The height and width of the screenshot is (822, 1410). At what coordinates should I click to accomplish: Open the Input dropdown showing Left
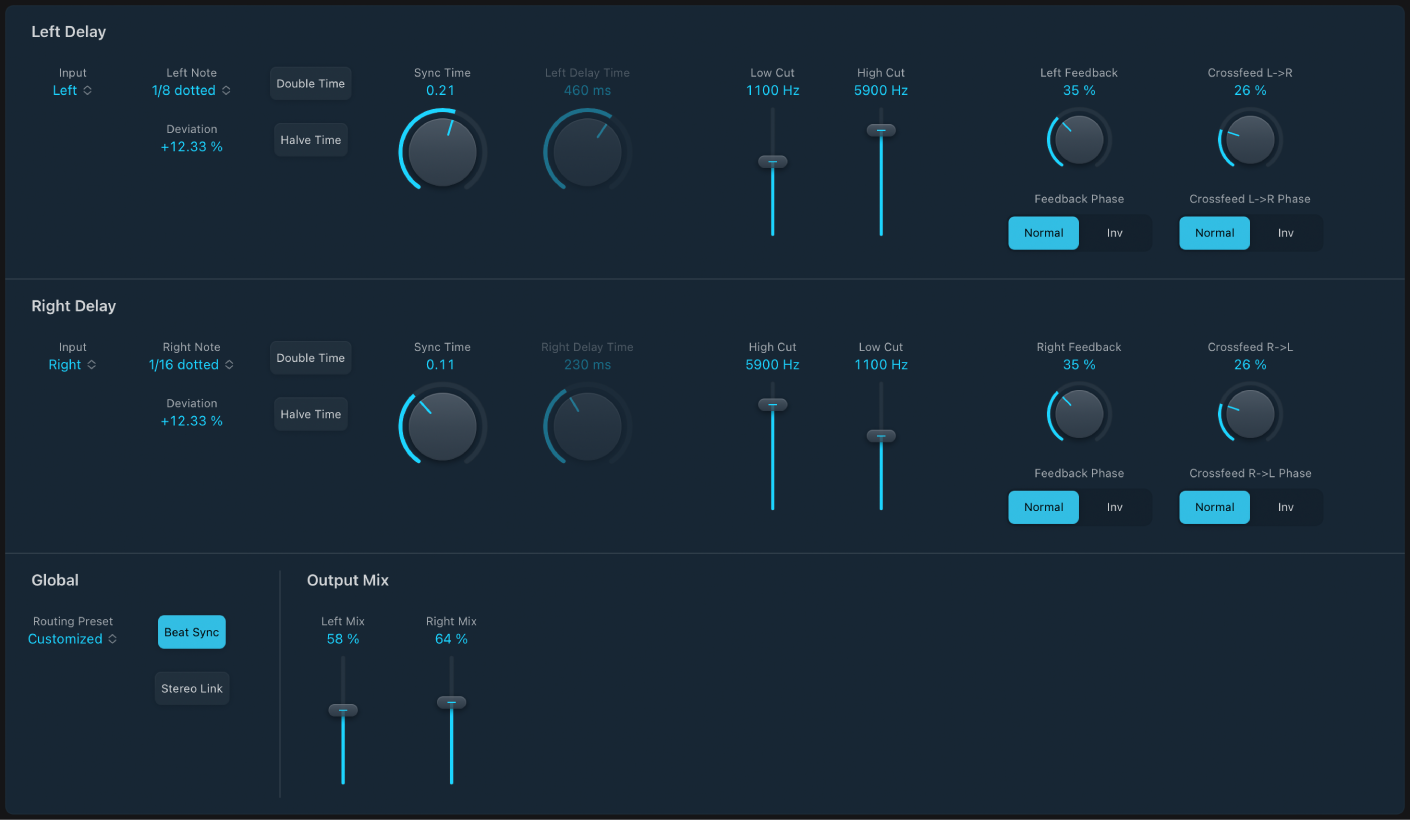click(71, 89)
